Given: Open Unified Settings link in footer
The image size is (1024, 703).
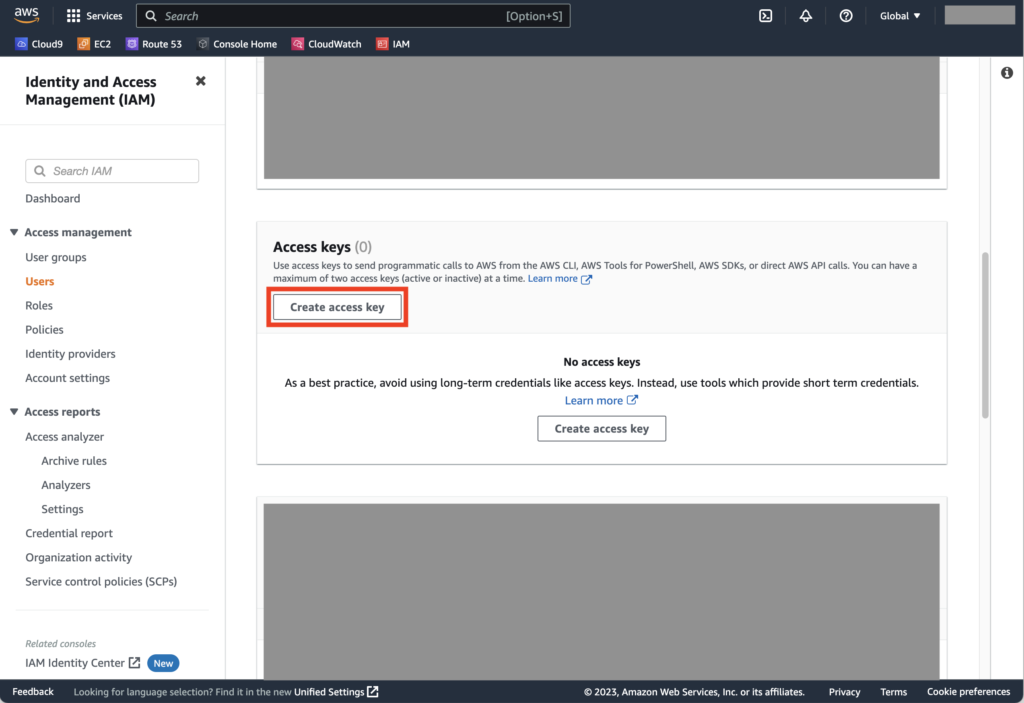Looking at the screenshot, I should [x=336, y=692].
